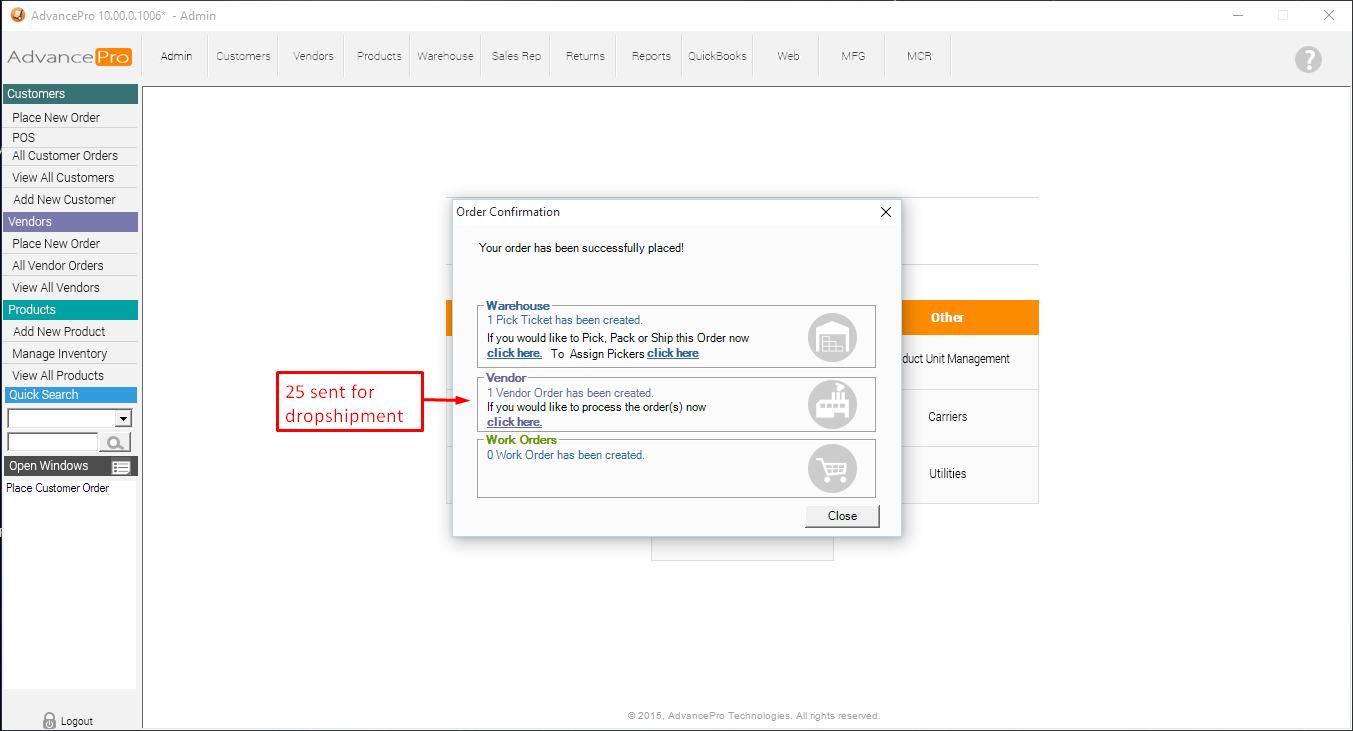This screenshot has height=731, width=1353.
Task: Click the Assign Pickers click here link
Action: click(x=673, y=353)
